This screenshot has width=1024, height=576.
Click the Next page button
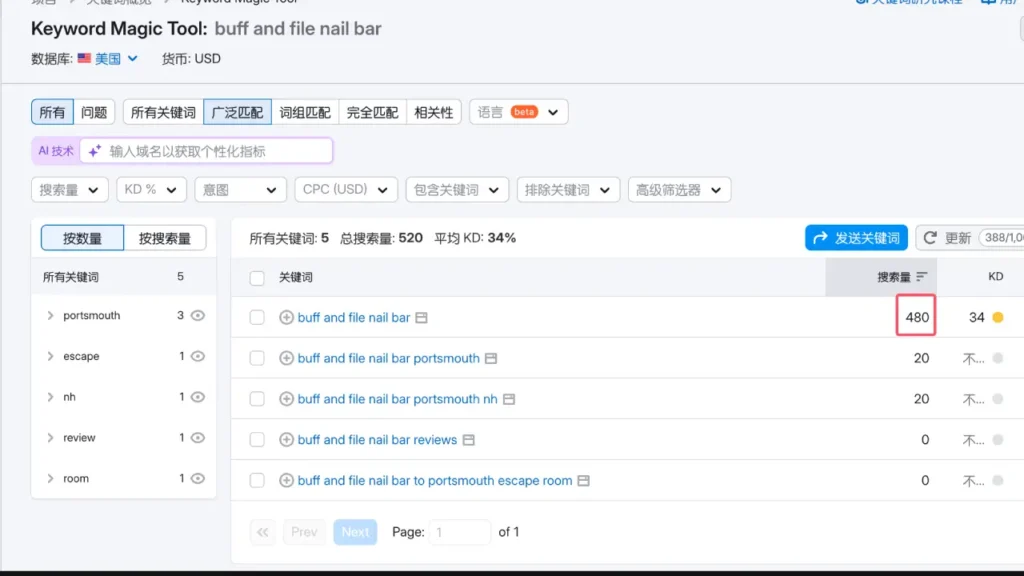point(355,532)
